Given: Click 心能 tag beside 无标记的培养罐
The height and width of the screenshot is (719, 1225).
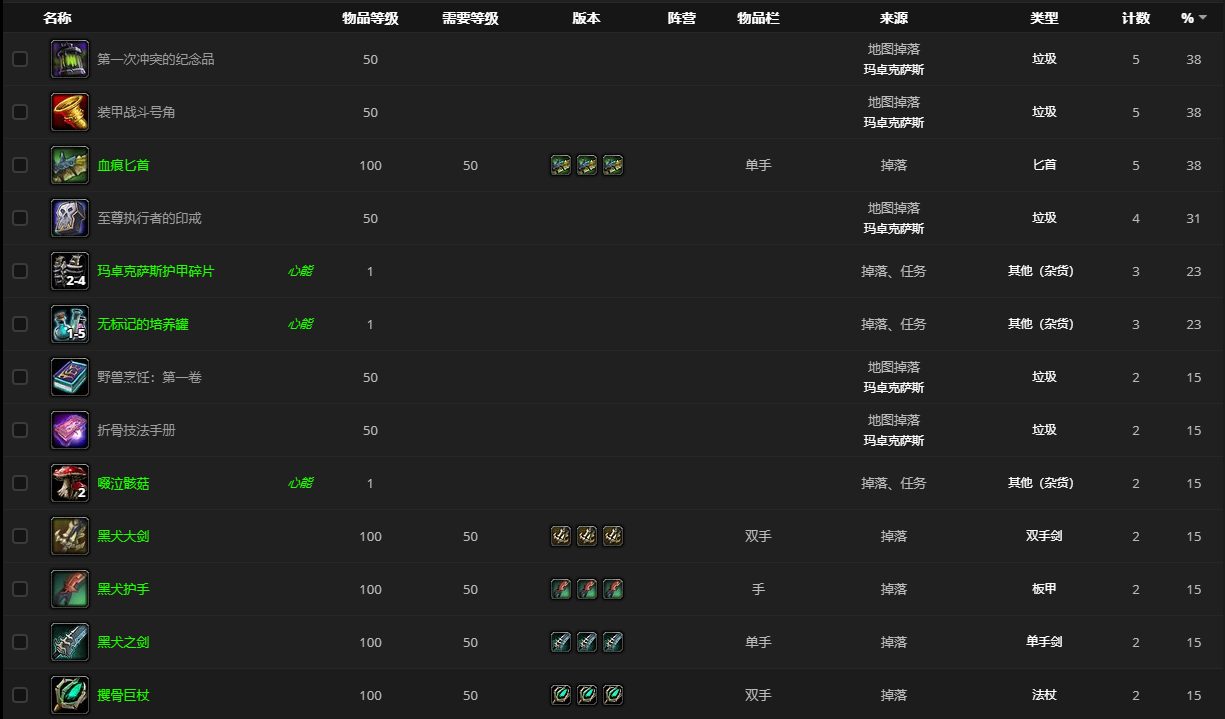Looking at the screenshot, I should click(x=300, y=324).
